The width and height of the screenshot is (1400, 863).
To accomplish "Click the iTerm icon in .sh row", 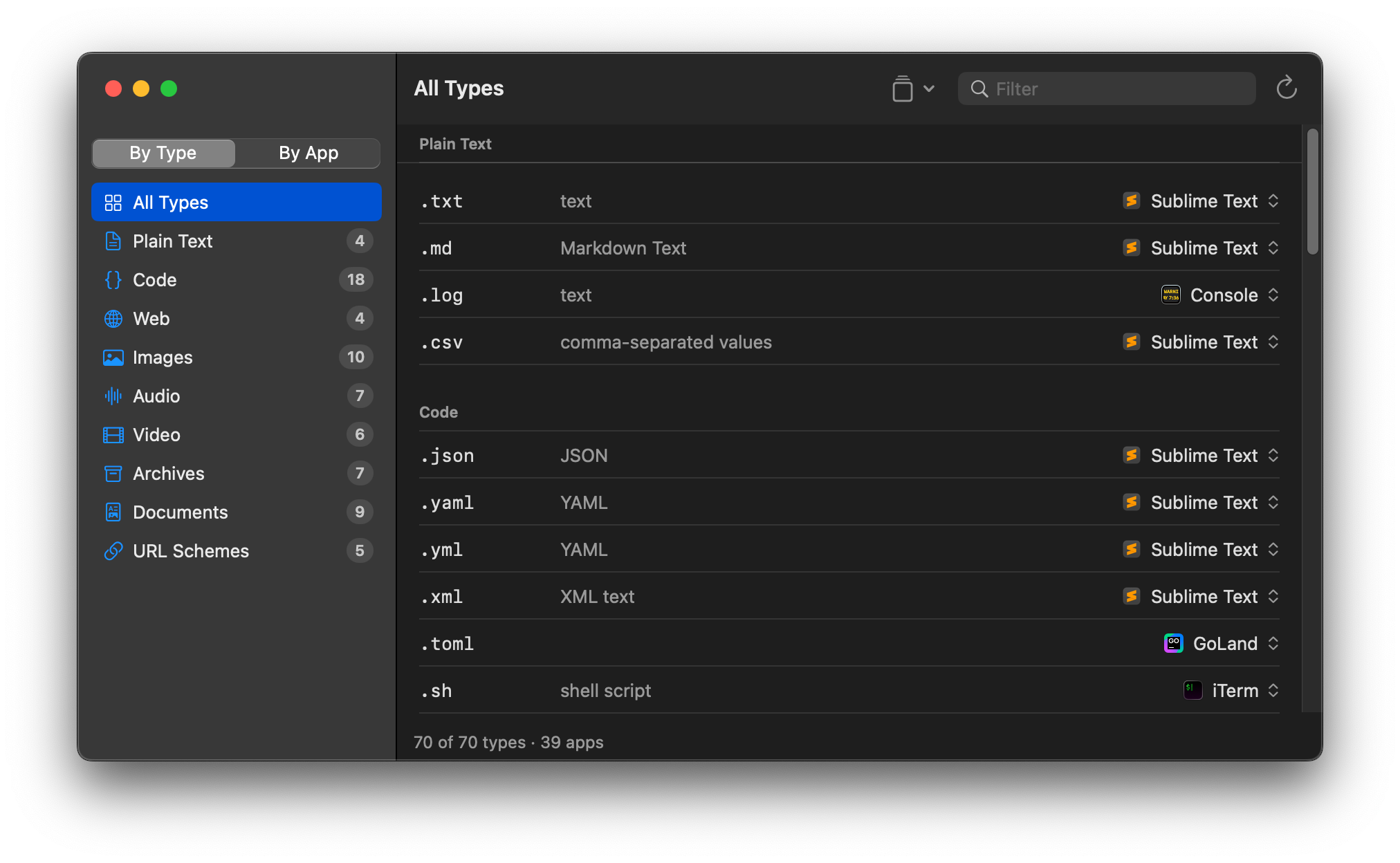I will coord(1193,691).
